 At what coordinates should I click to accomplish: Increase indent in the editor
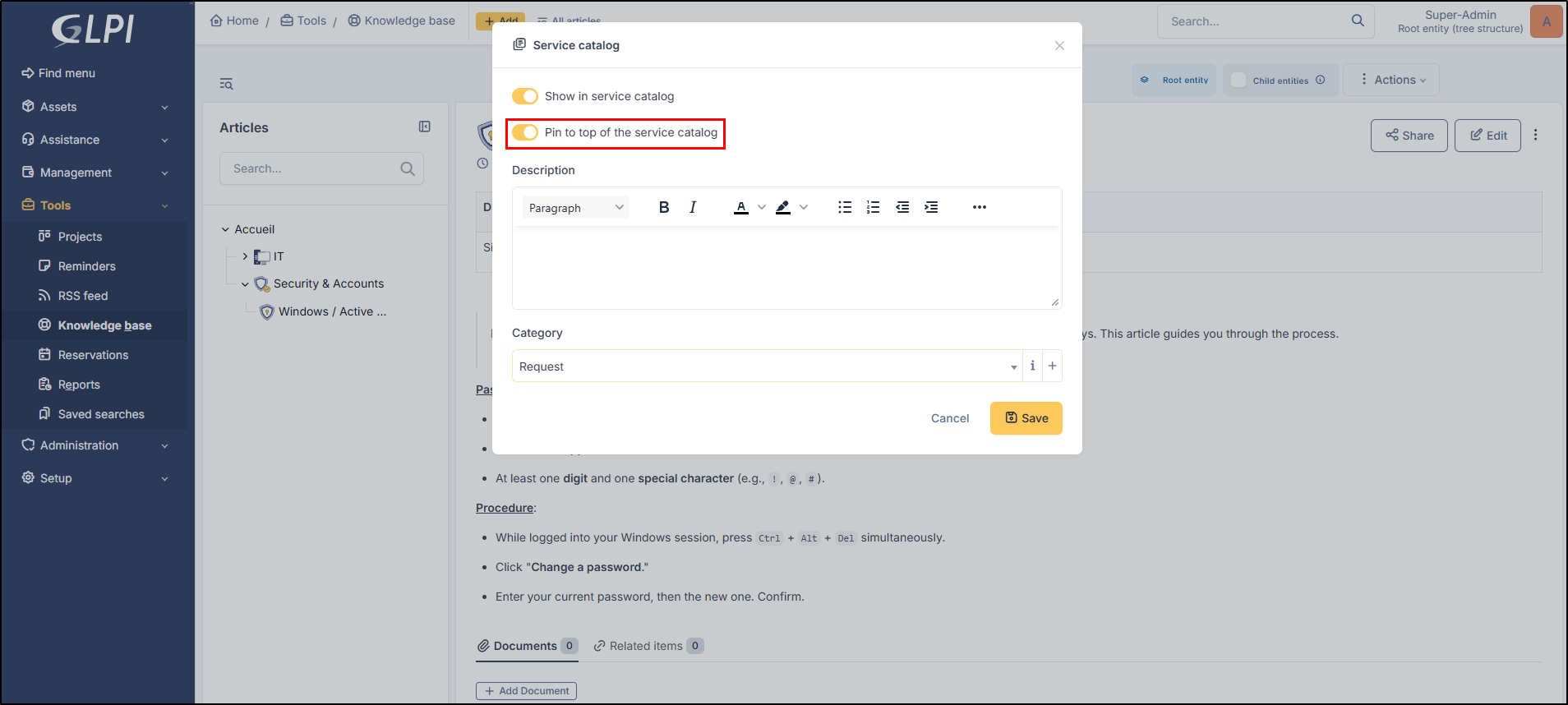(931, 207)
